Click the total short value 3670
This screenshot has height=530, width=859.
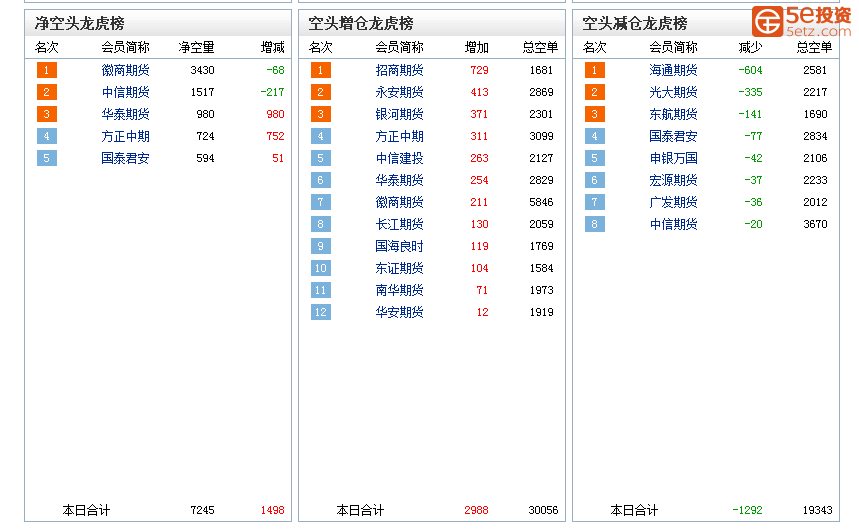[x=815, y=224]
